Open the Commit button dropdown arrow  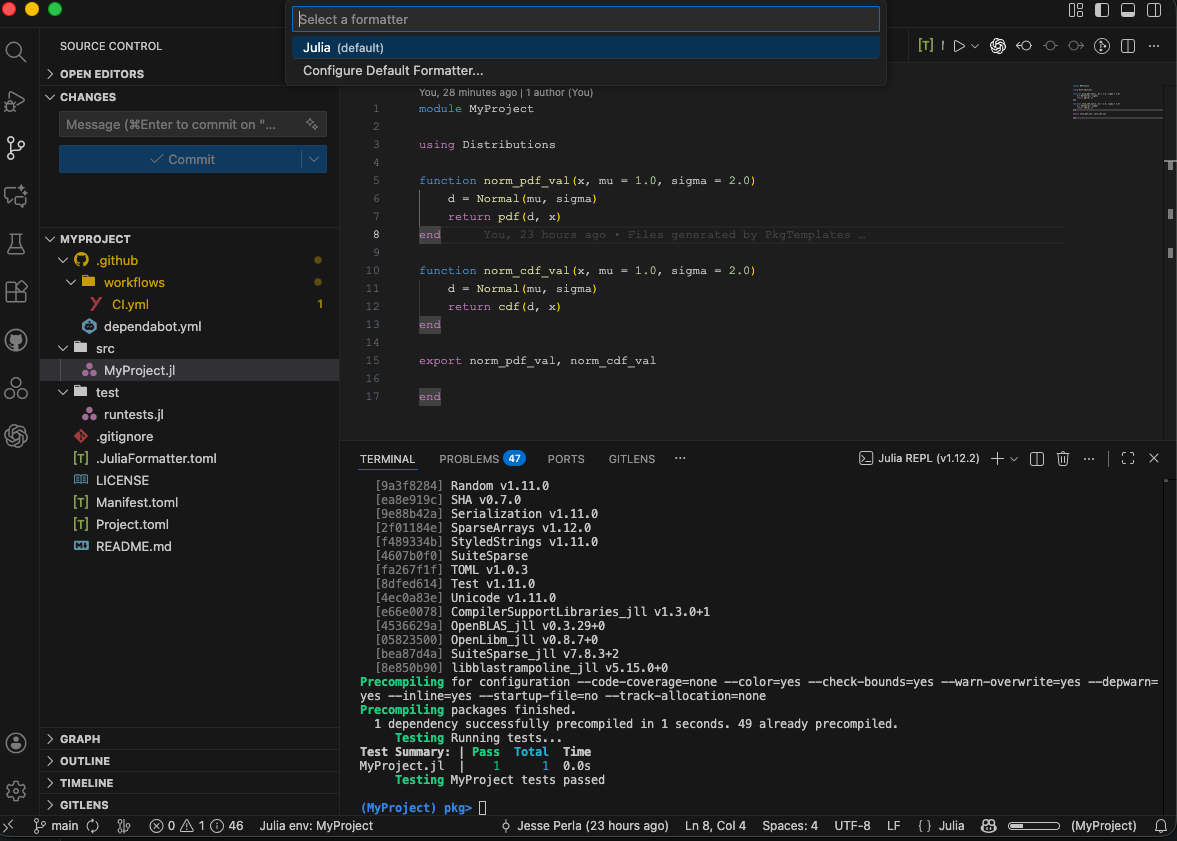point(314,159)
